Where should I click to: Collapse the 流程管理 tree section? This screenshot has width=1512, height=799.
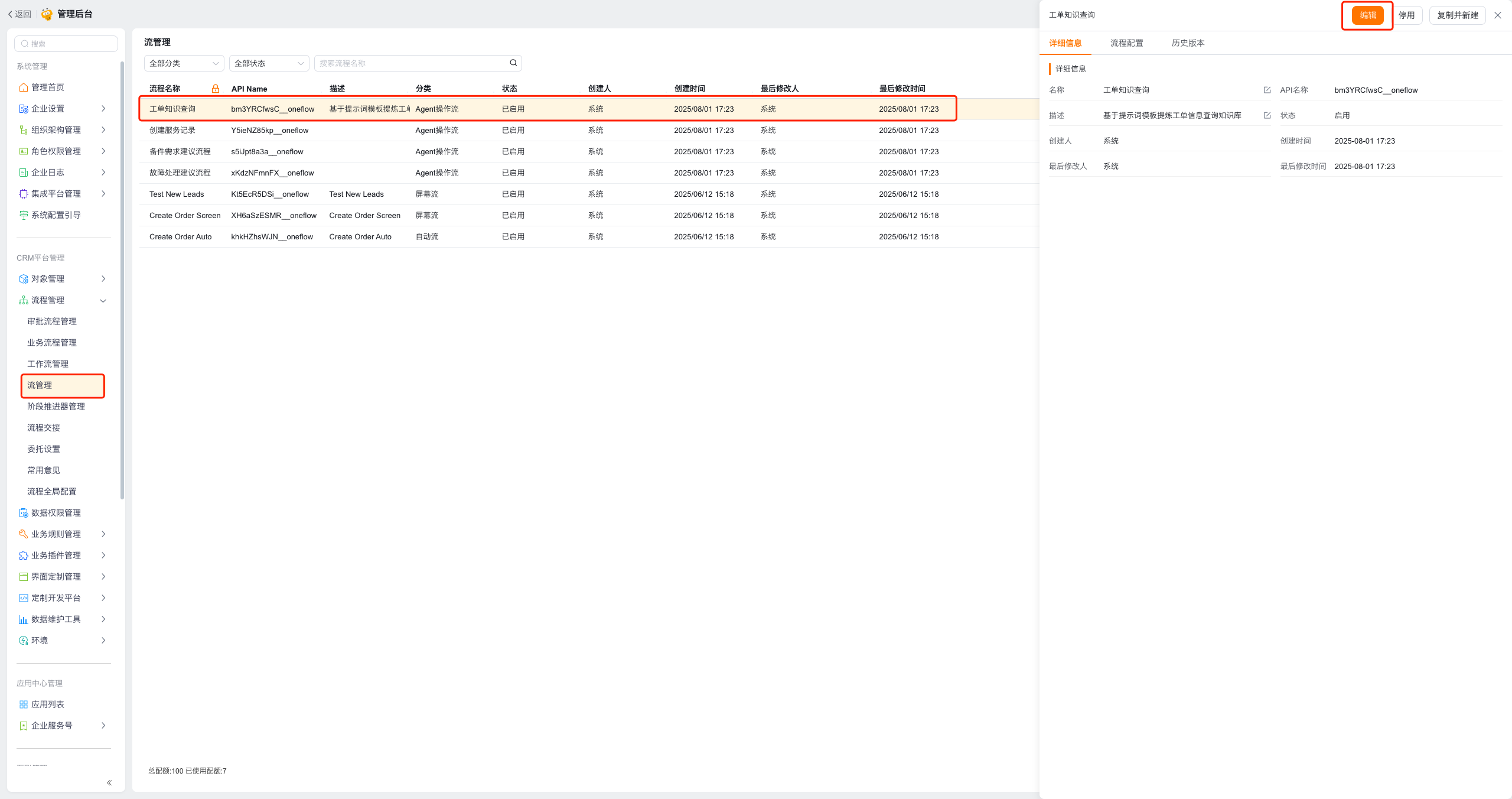click(103, 300)
